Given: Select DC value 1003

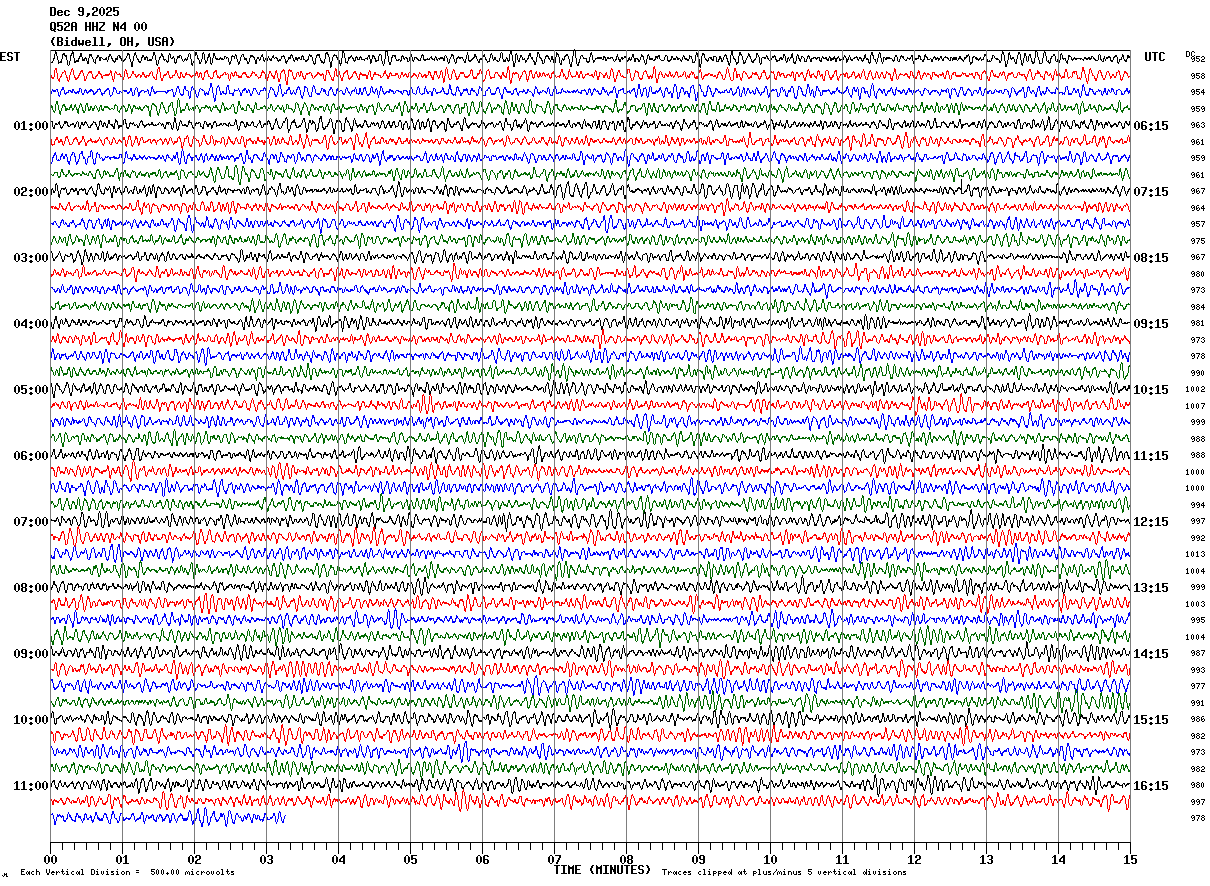Looking at the screenshot, I should pyautogui.click(x=1196, y=604).
